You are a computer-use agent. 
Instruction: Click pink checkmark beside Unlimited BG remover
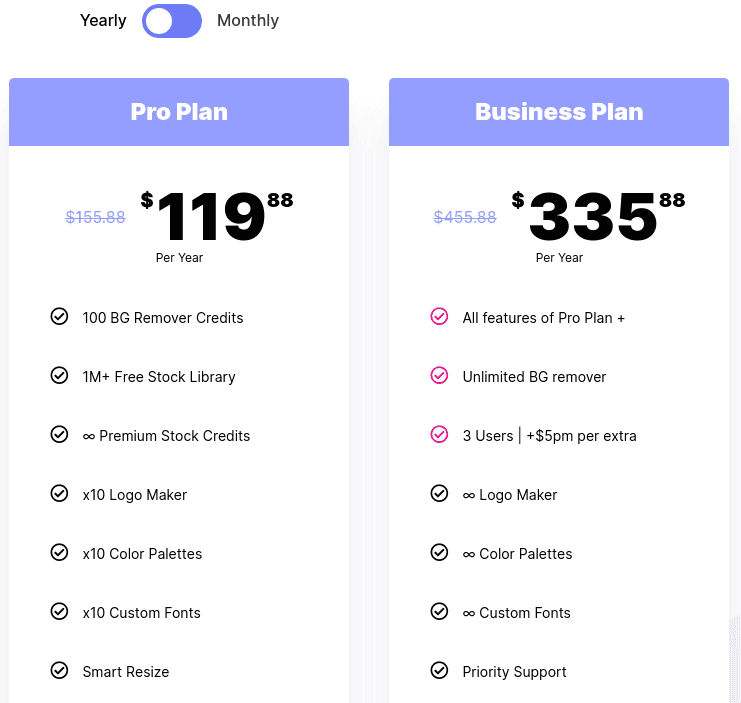tap(439, 376)
